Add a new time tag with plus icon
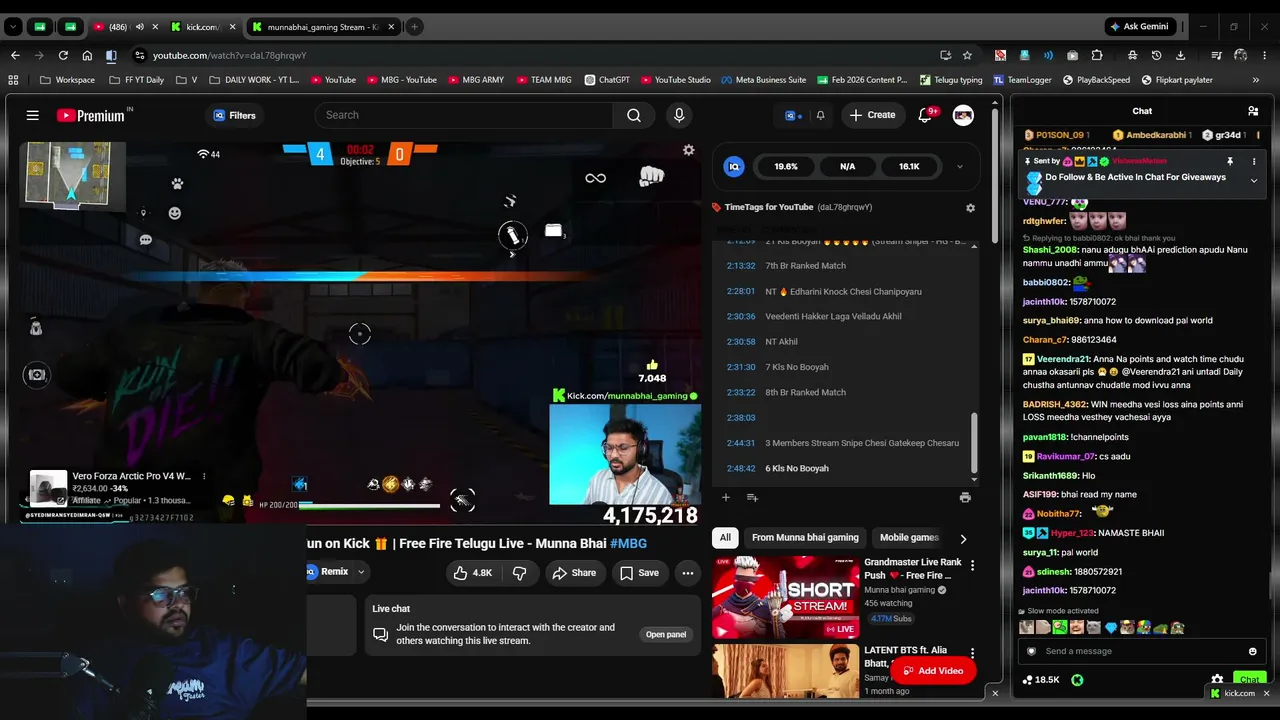Screen dimensions: 1280x720 [726, 497]
